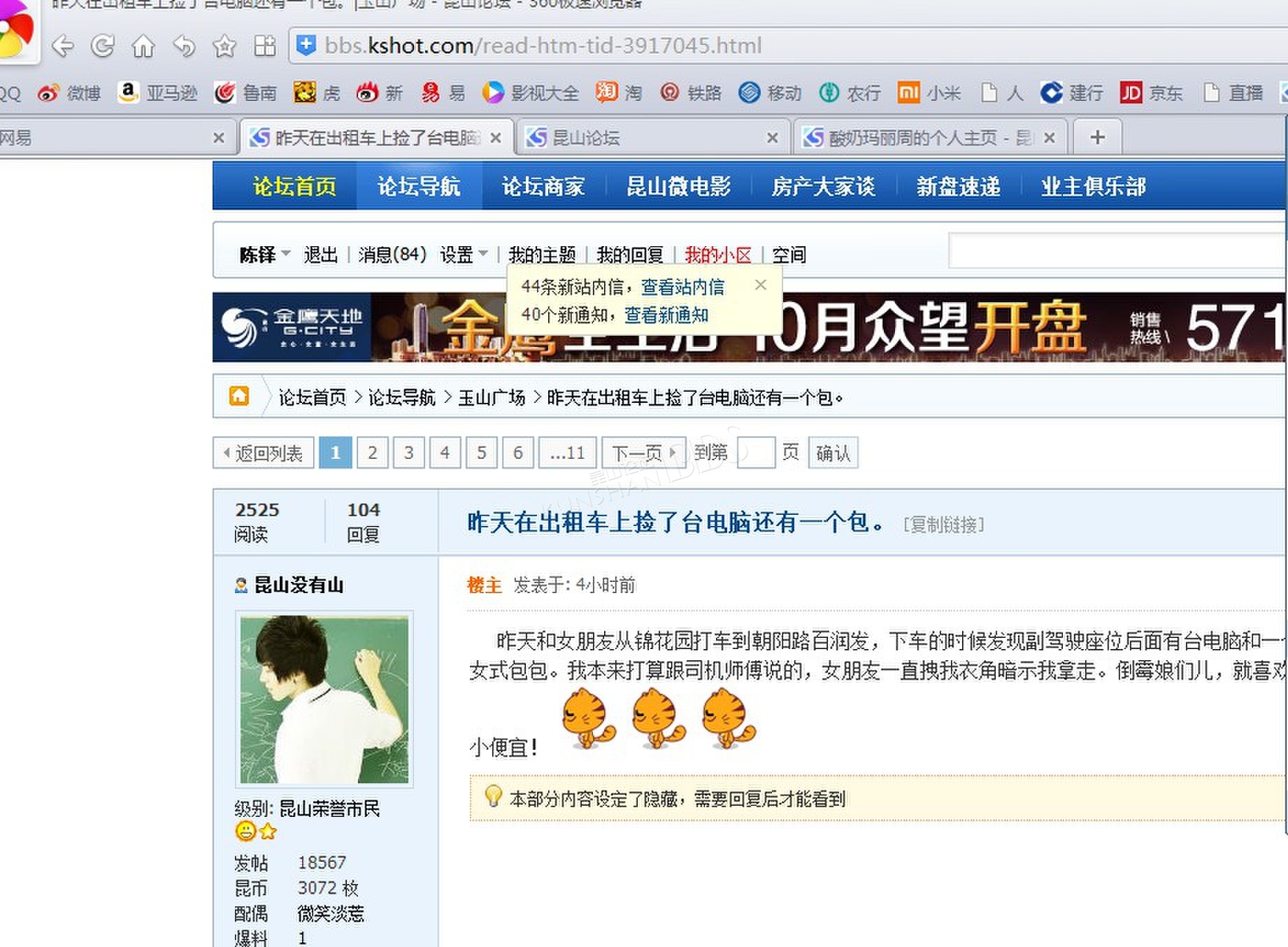This screenshot has height=947, width=1288.
Task: Open the Sina 新 bookmark
Action: (380, 92)
